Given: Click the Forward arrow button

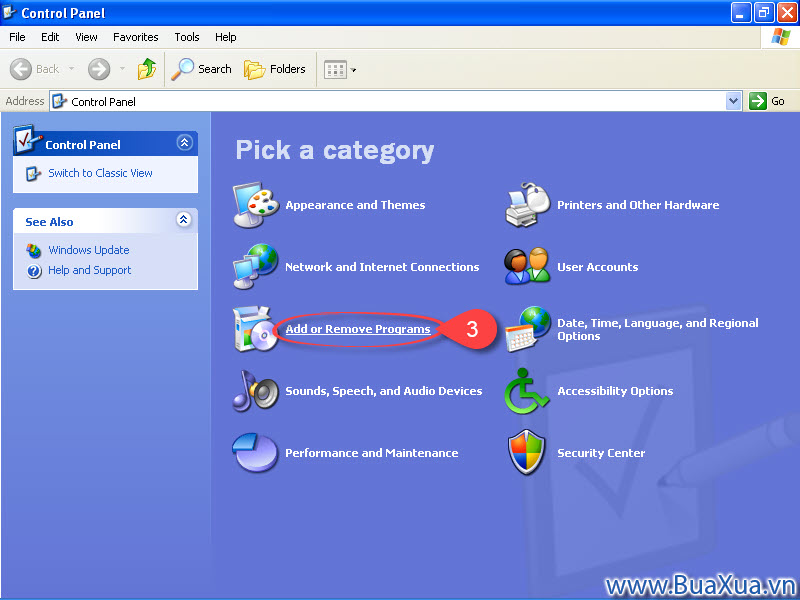Looking at the screenshot, I should 98,69.
